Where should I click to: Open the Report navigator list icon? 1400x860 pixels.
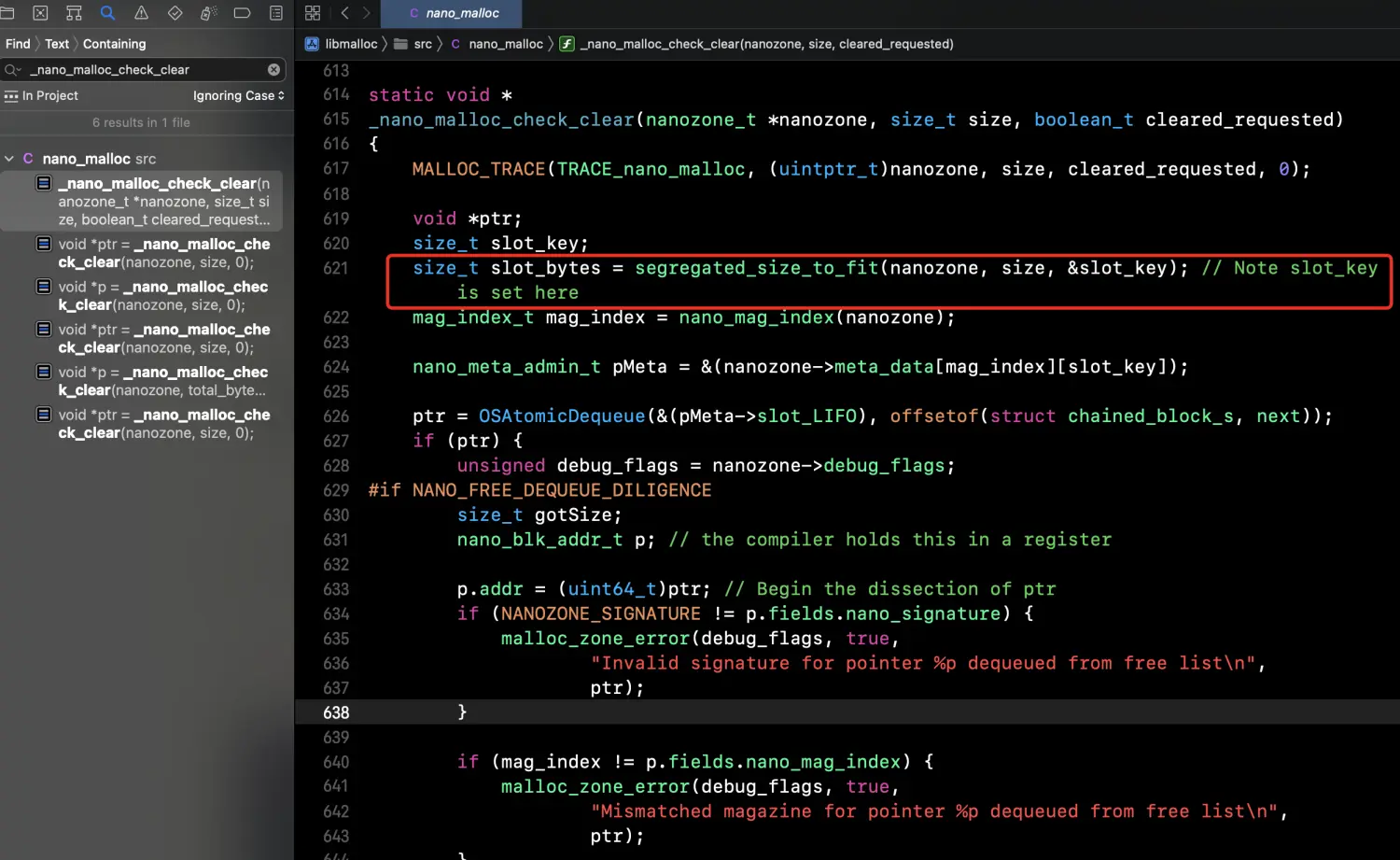[x=275, y=13]
